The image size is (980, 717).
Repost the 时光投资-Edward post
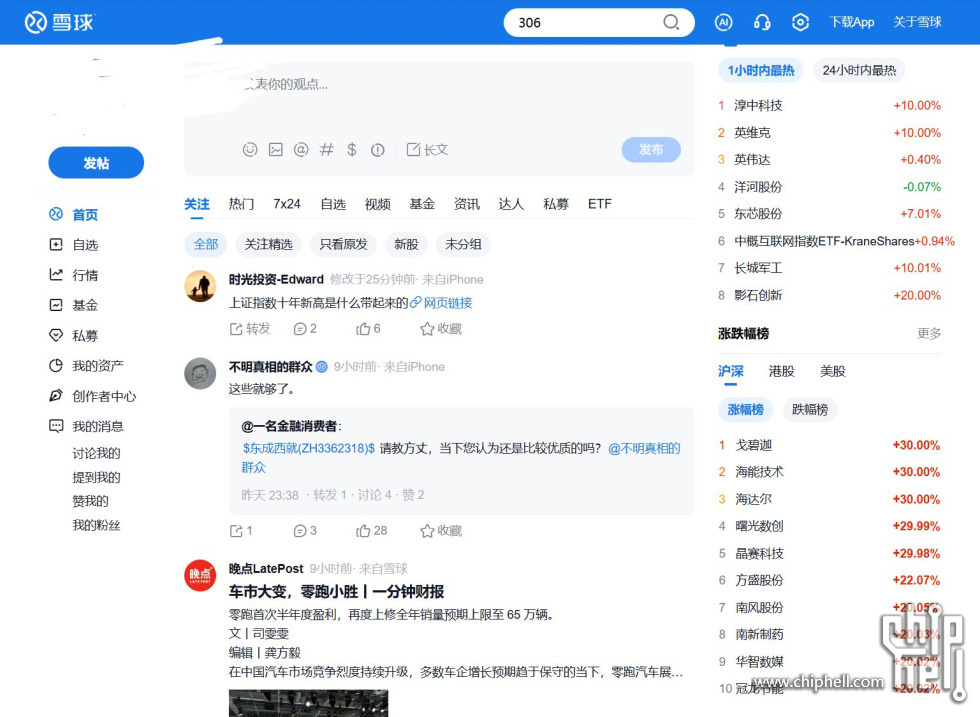click(x=250, y=329)
